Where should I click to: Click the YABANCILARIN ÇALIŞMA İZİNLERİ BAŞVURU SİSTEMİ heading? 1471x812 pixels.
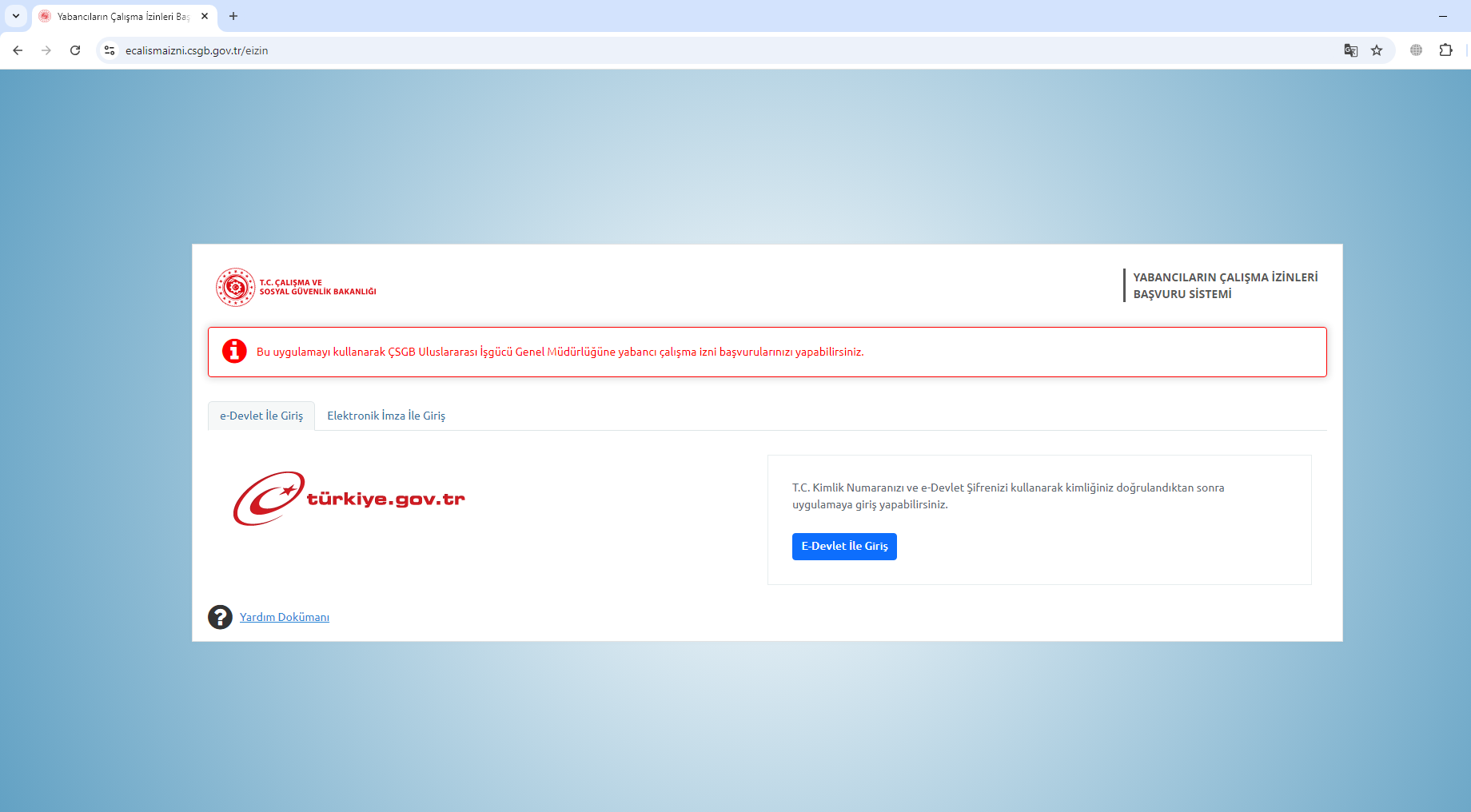pyautogui.click(x=1225, y=285)
